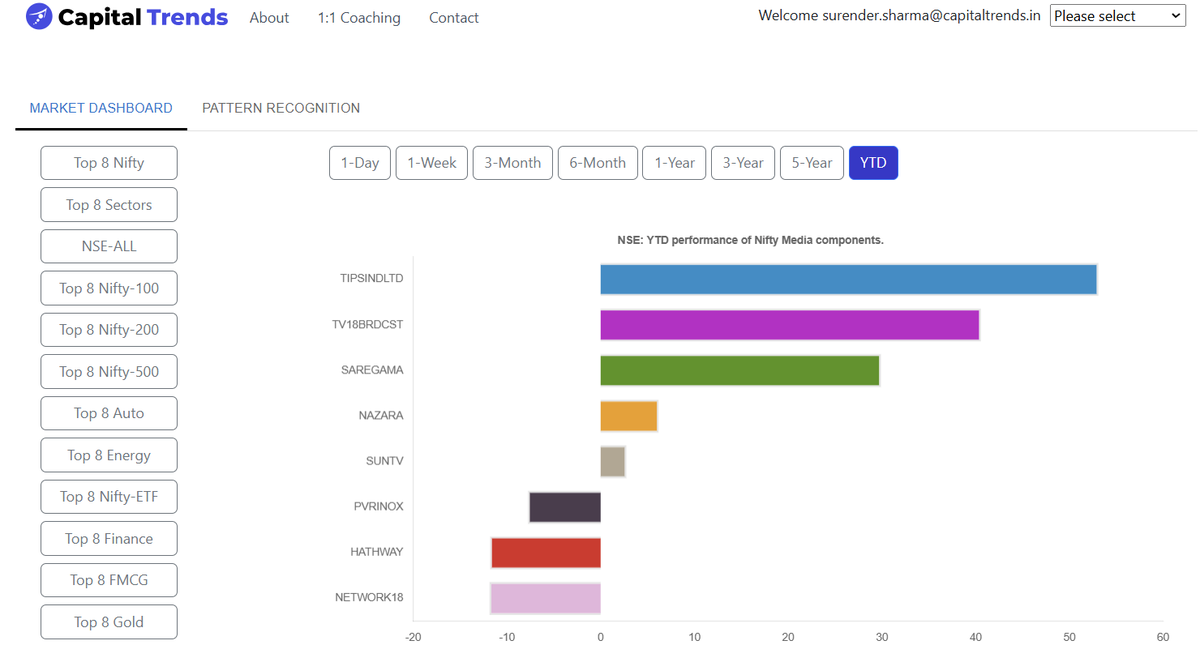1200x645 pixels.
Task: Click the NETWORK18 axis label
Action: [x=369, y=597]
